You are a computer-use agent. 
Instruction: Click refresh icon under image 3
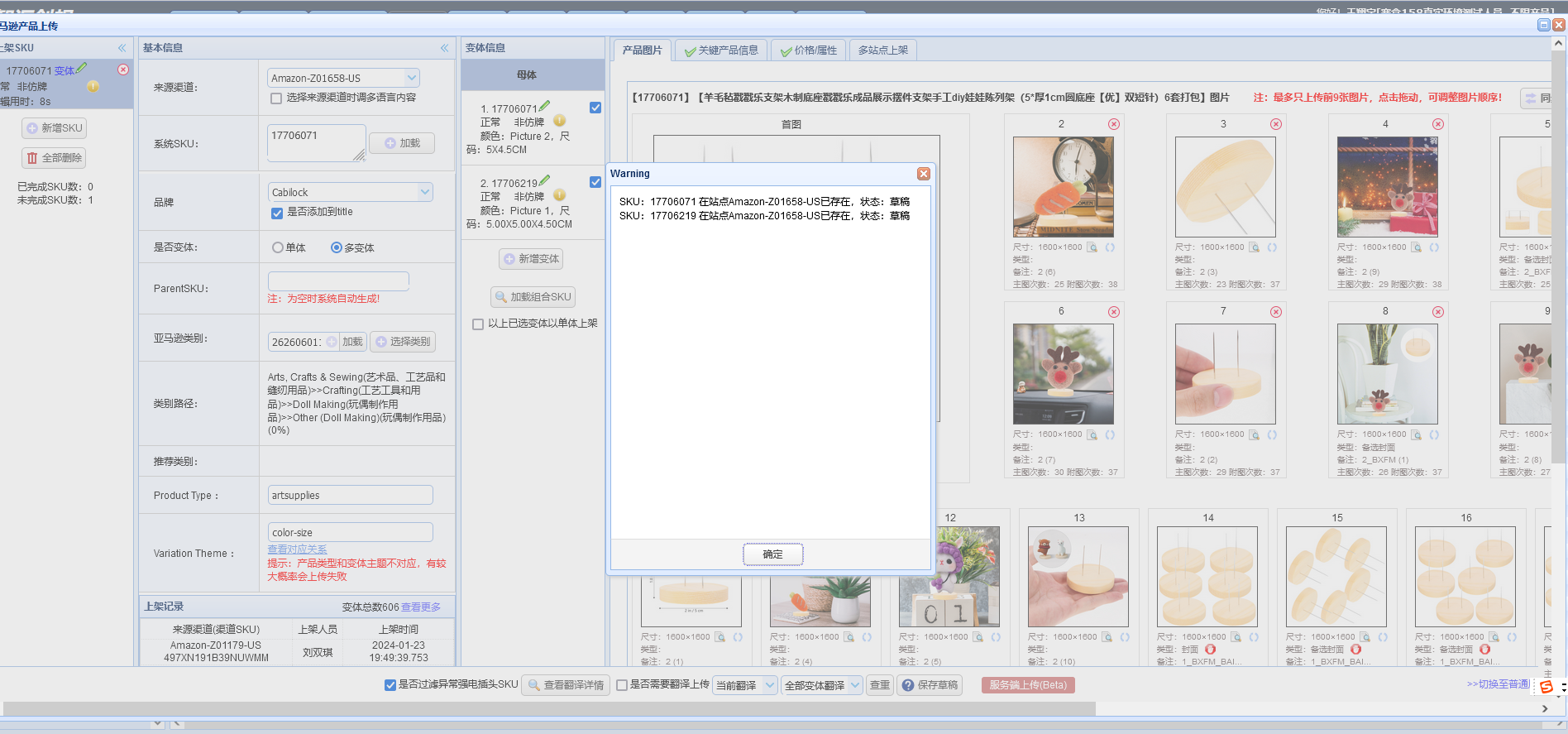pyautogui.click(x=1272, y=247)
